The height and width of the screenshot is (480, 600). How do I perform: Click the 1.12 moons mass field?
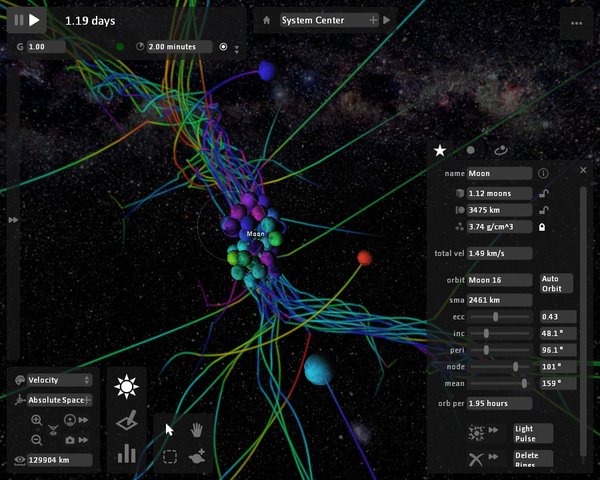click(499, 193)
